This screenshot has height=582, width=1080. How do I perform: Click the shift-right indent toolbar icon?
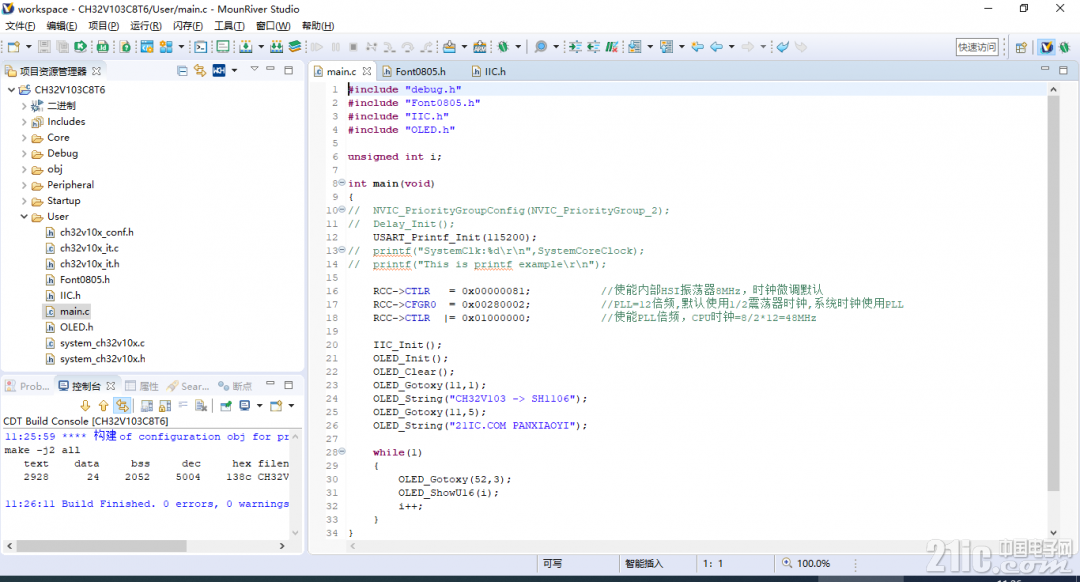[575, 47]
